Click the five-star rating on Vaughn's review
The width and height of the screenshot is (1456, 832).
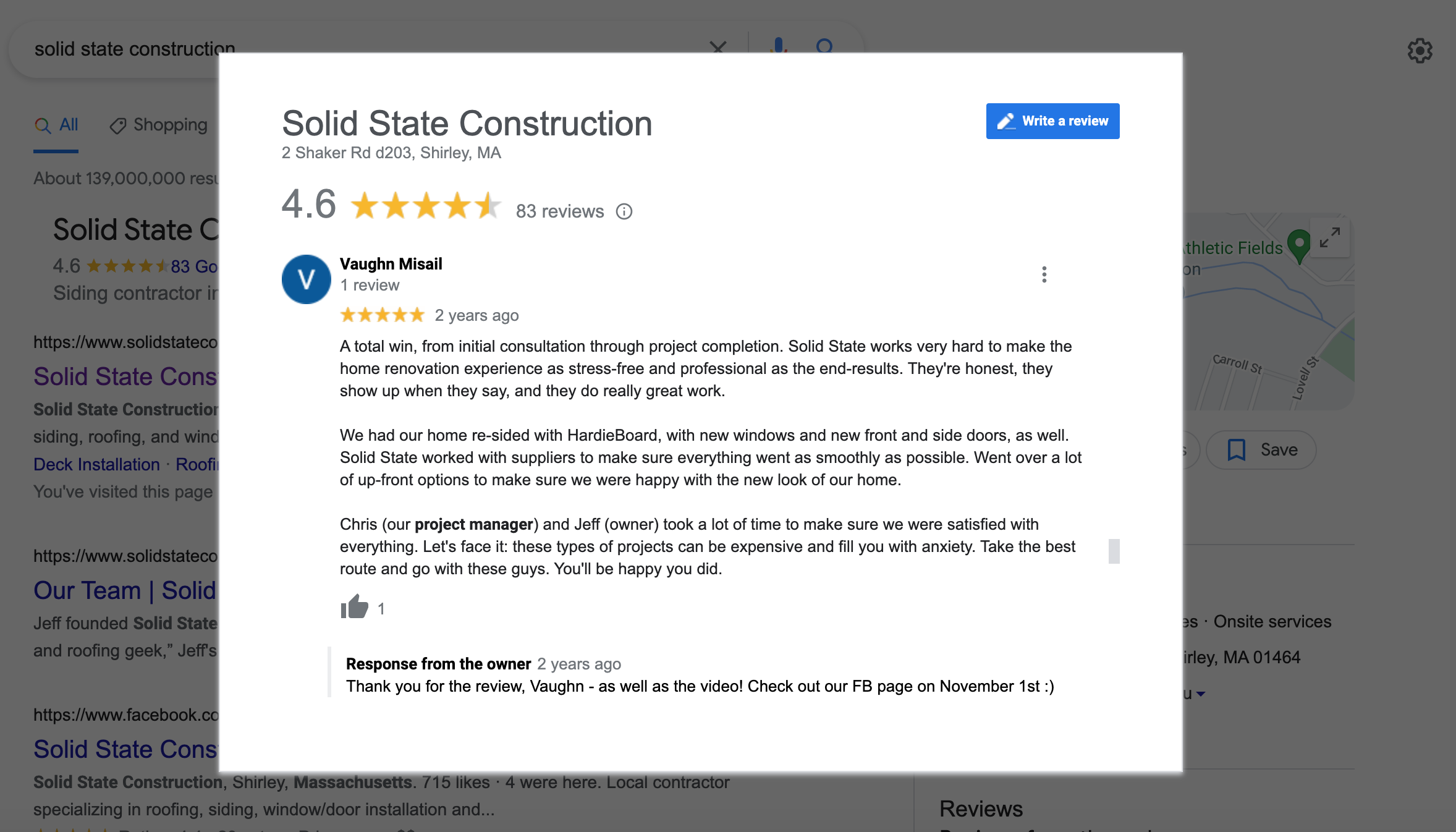coord(383,315)
